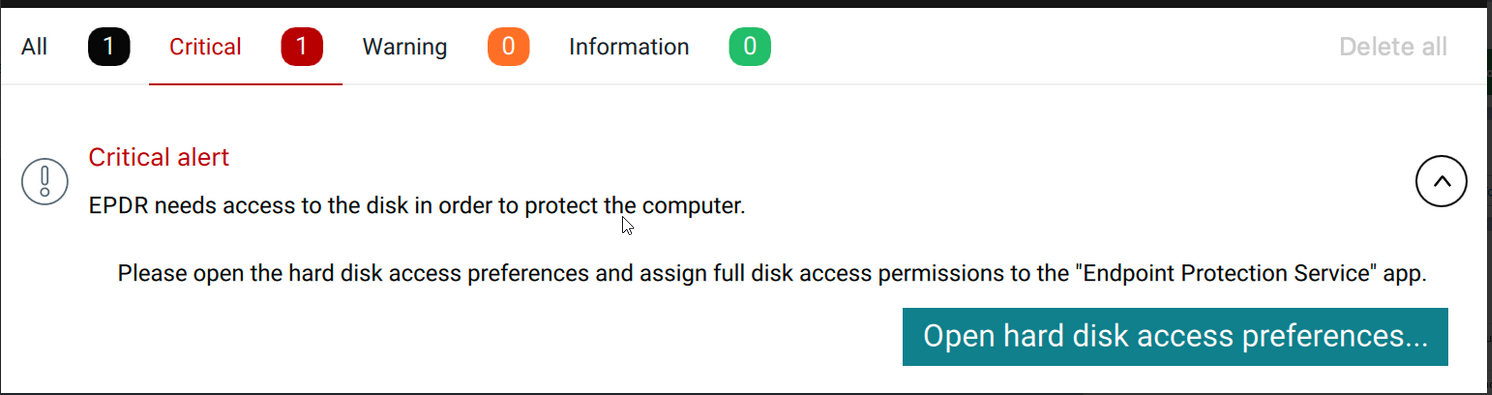Click the EPDR needs access message text

click(x=417, y=207)
